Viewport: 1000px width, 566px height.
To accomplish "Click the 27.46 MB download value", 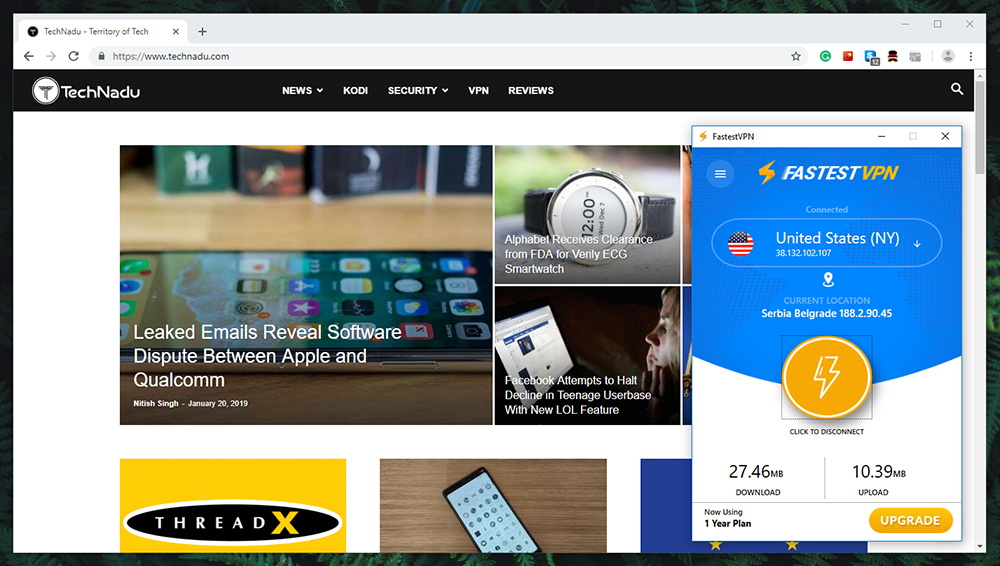I will pos(756,472).
